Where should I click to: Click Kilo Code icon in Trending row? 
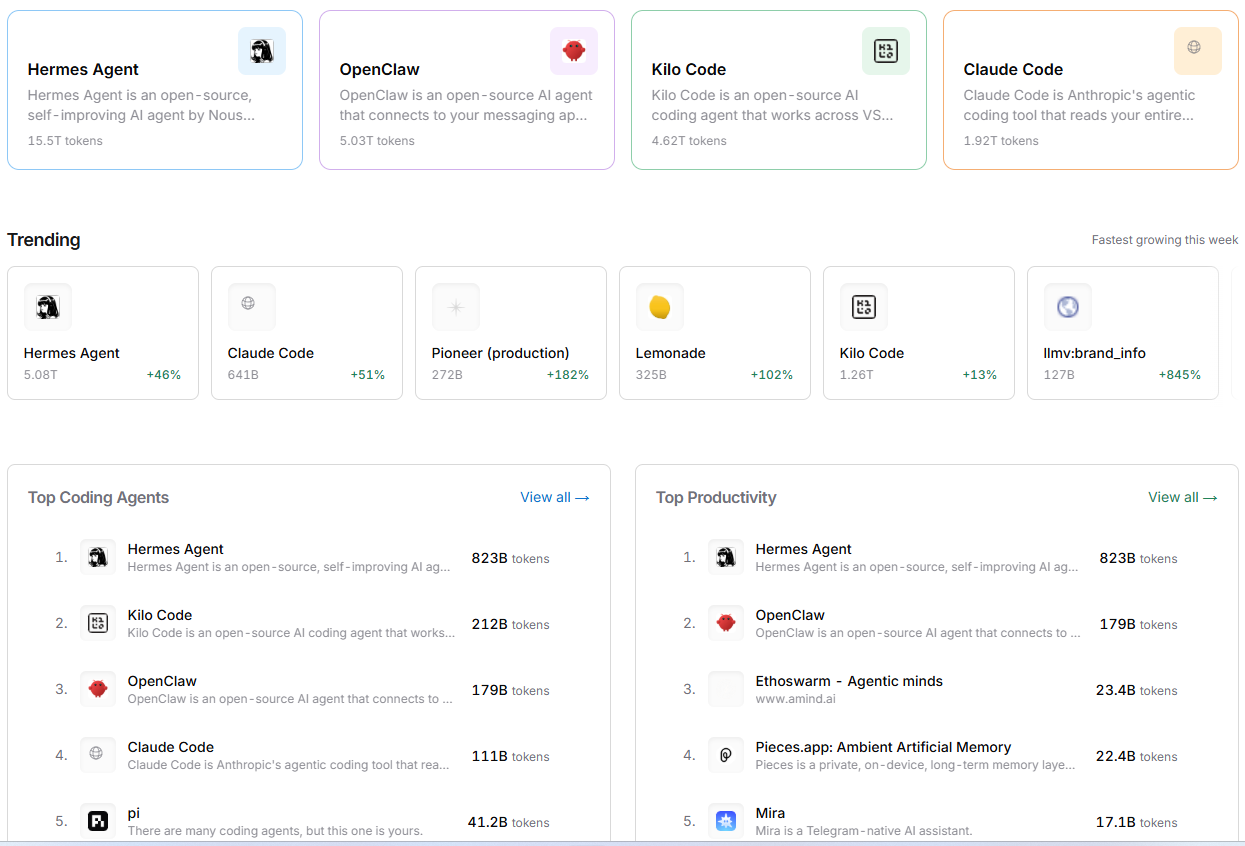point(864,307)
